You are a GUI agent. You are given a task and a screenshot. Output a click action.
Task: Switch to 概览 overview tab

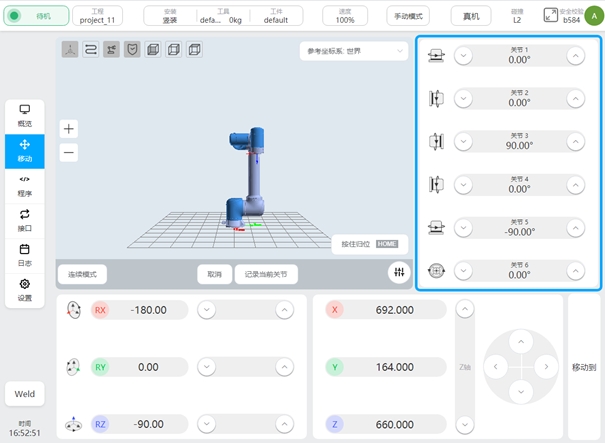[25, 115]
